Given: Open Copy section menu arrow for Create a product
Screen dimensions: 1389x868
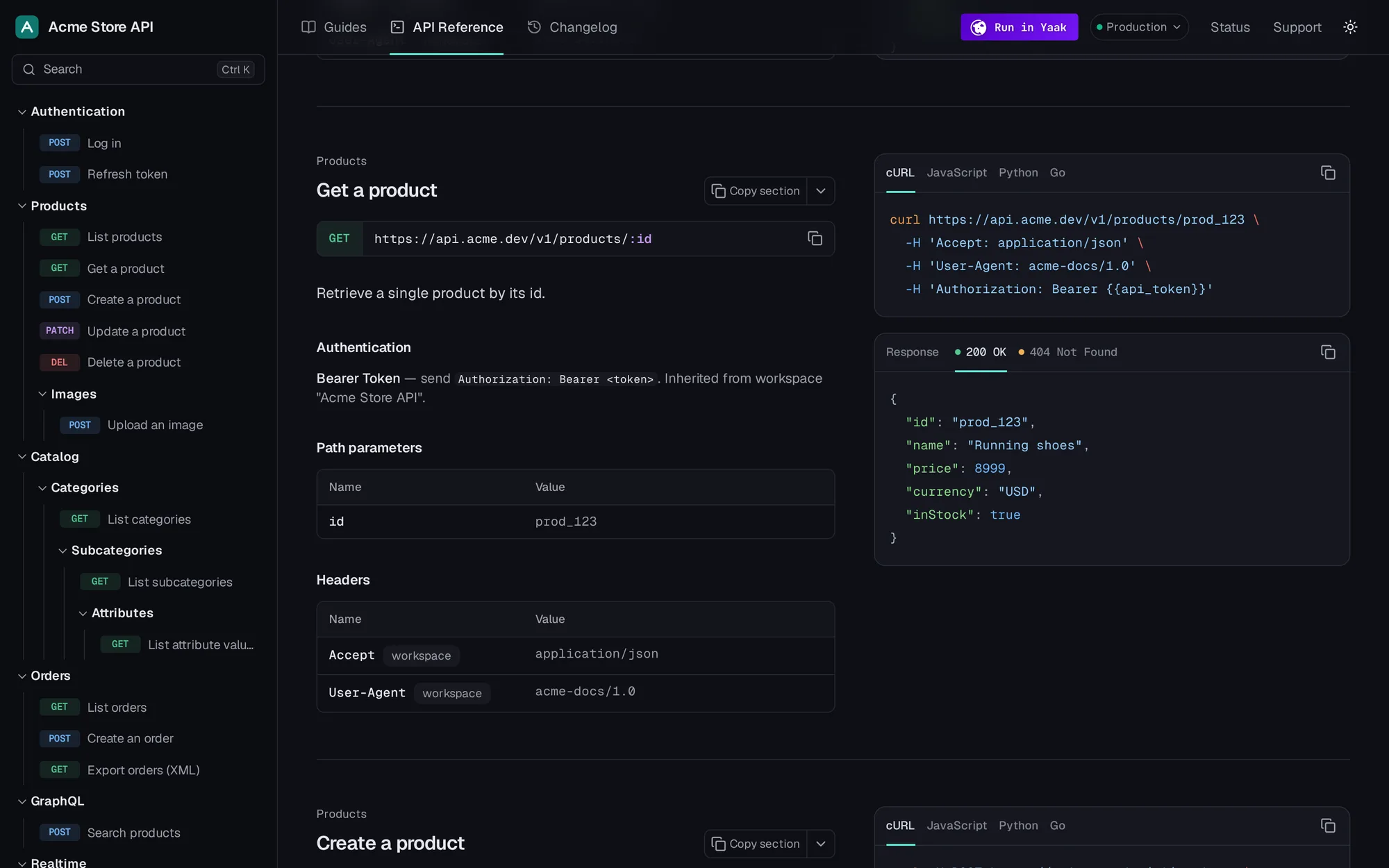Looking at the screenshot, I should 821,844.
